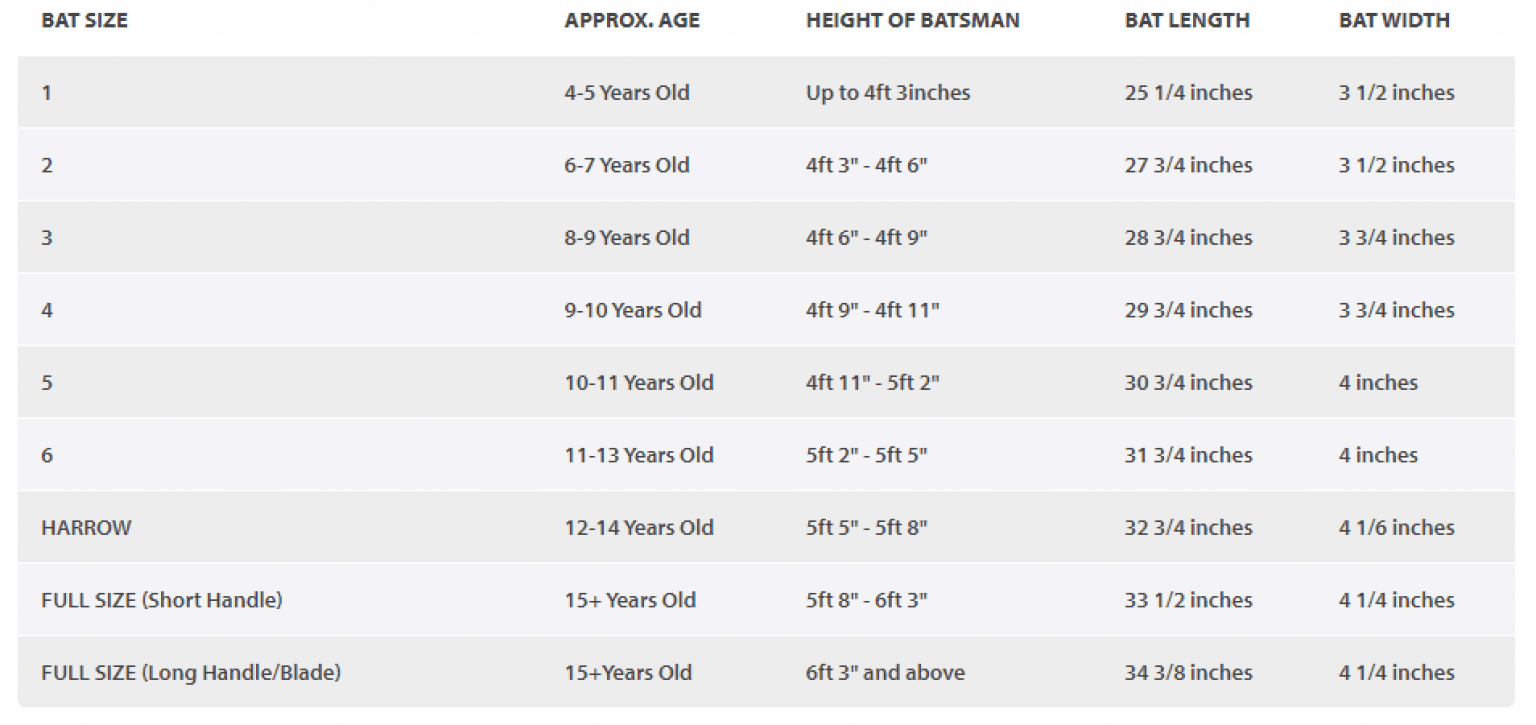
Task: Click the 34 3/8 inches length cell
Action: pos(1188,673)
